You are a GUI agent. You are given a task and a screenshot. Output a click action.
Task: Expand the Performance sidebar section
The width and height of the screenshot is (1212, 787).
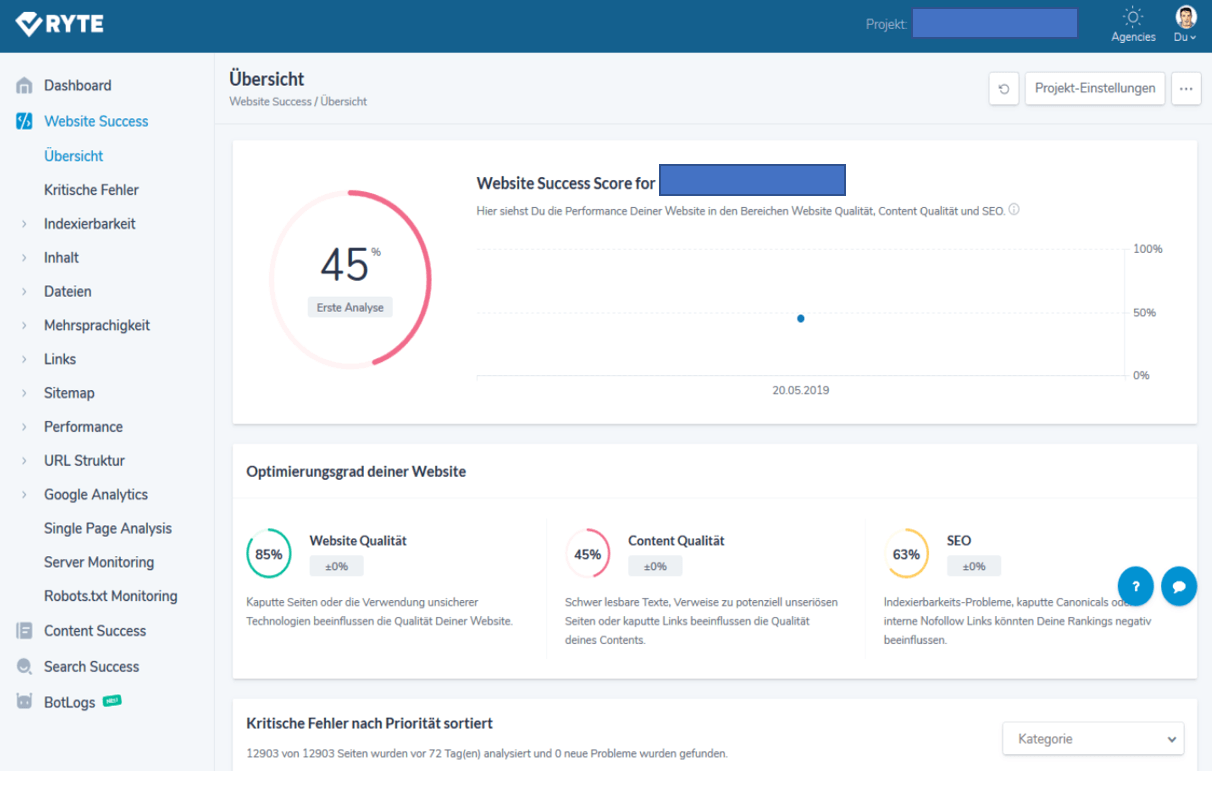pyautogui.click(x=24, y=427)
